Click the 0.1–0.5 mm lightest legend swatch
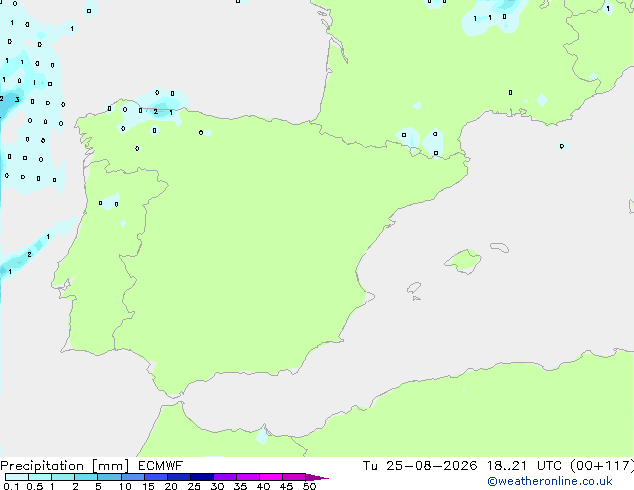Viewport: 634px width, 490px height. point(17,477)
